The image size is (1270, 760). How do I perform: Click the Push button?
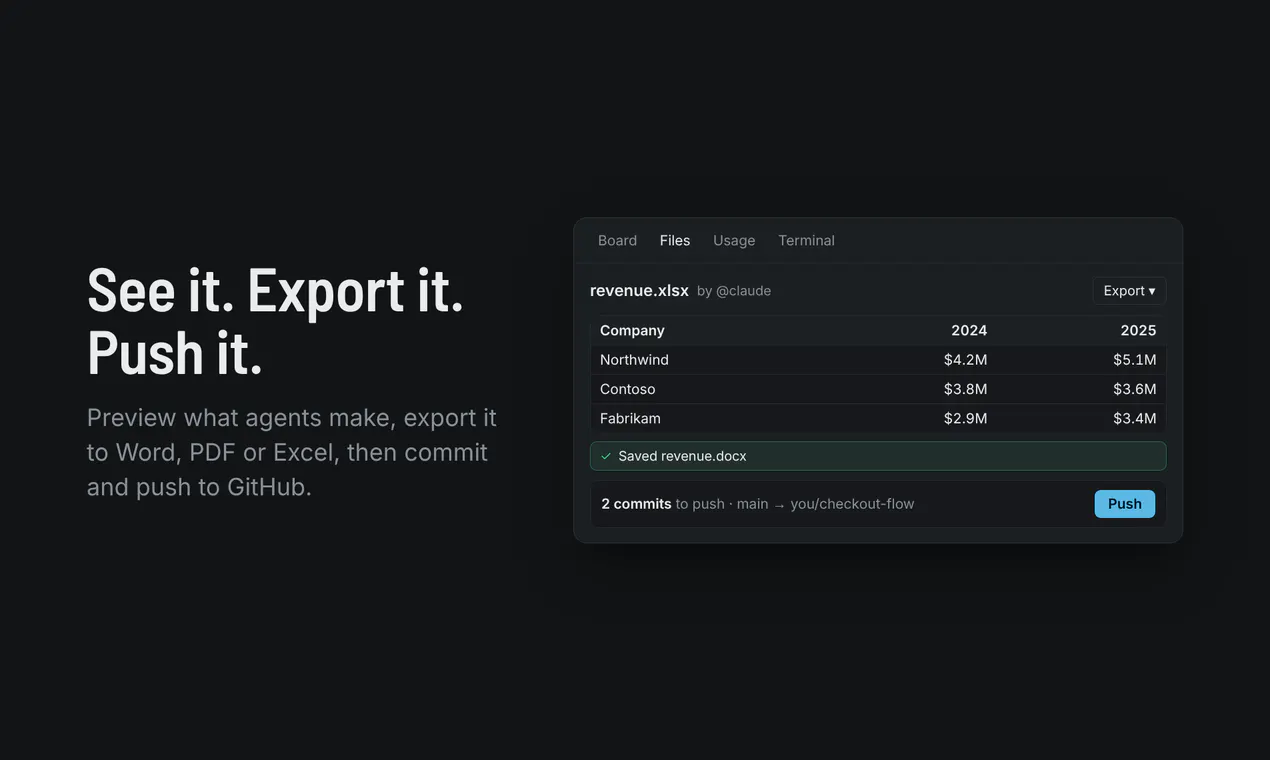click(1124, 504)
